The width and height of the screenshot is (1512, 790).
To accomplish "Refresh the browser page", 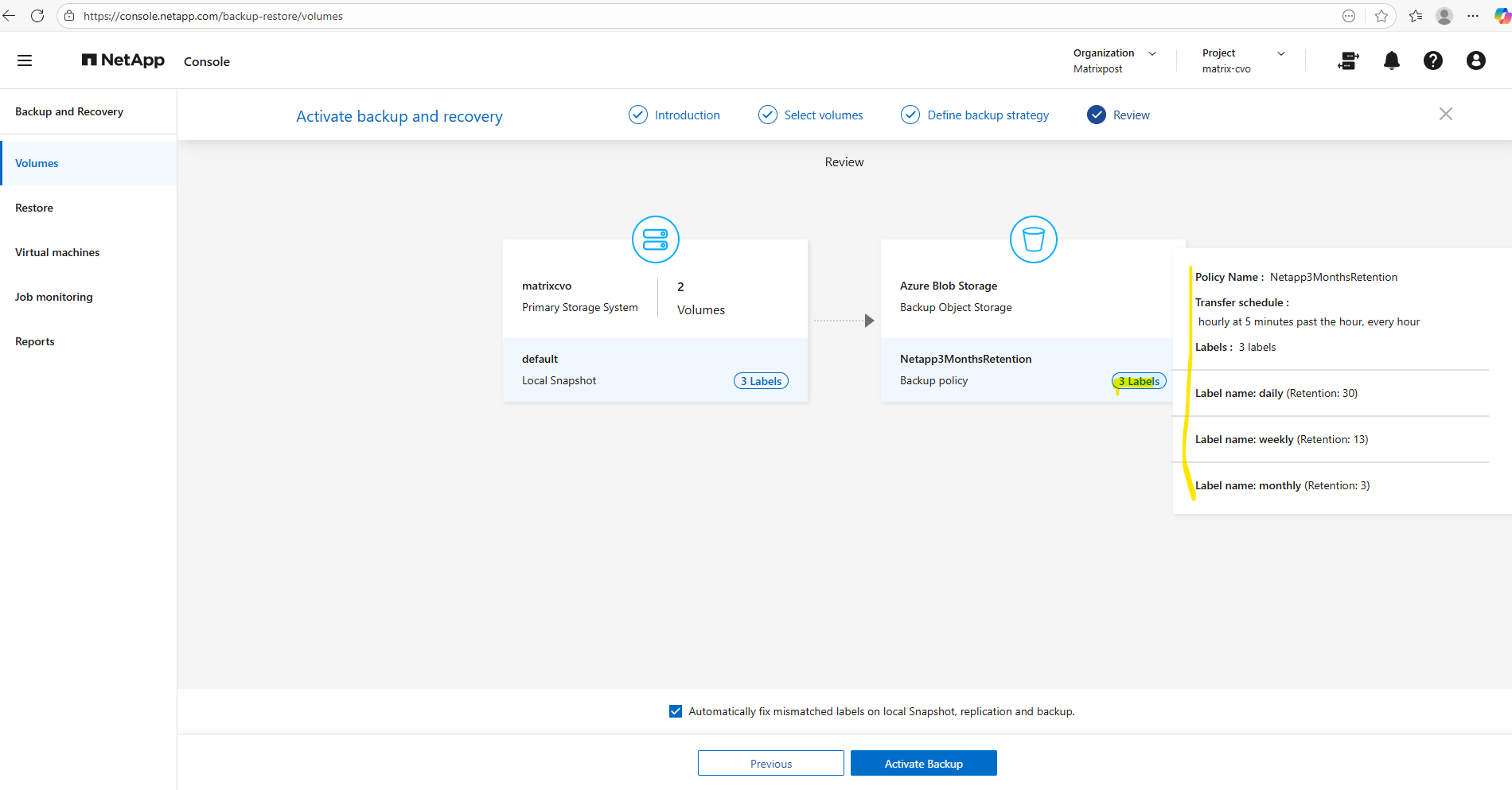I will click(x=37, y=16).
